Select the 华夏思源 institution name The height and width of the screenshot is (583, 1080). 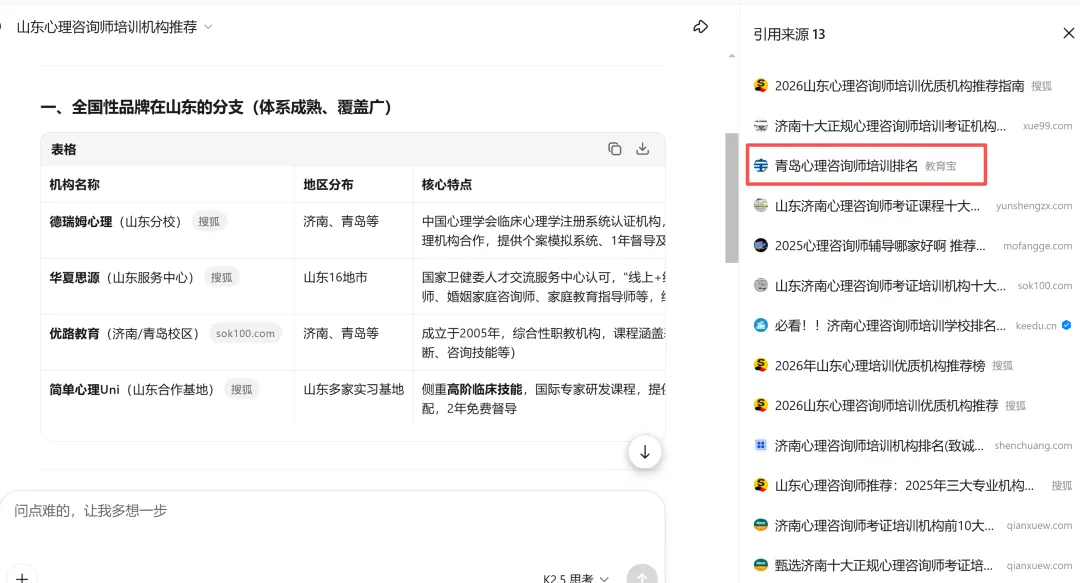(74, 277)
